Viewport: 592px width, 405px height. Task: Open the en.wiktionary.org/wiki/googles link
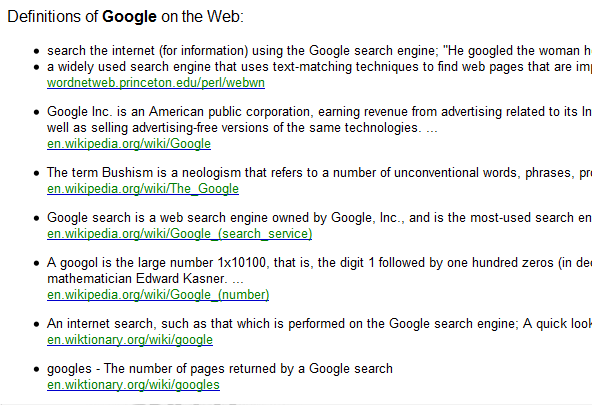click(133, 384)
